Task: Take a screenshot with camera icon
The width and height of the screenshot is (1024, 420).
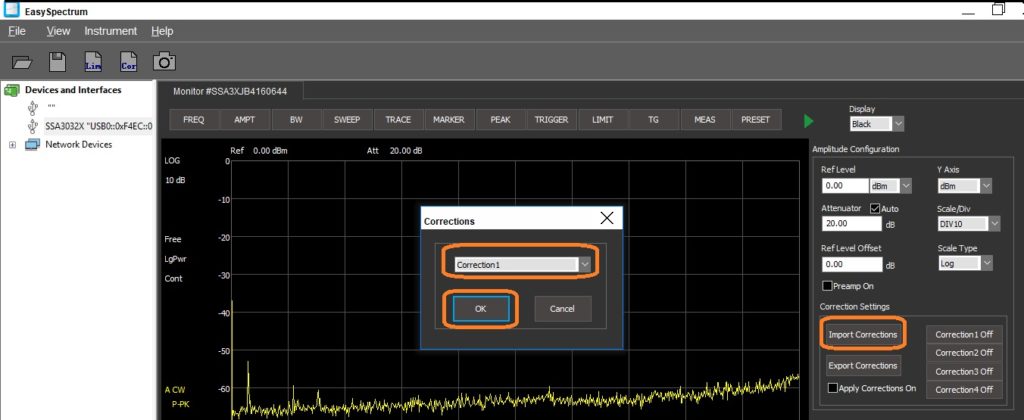Action: point(164,62)
